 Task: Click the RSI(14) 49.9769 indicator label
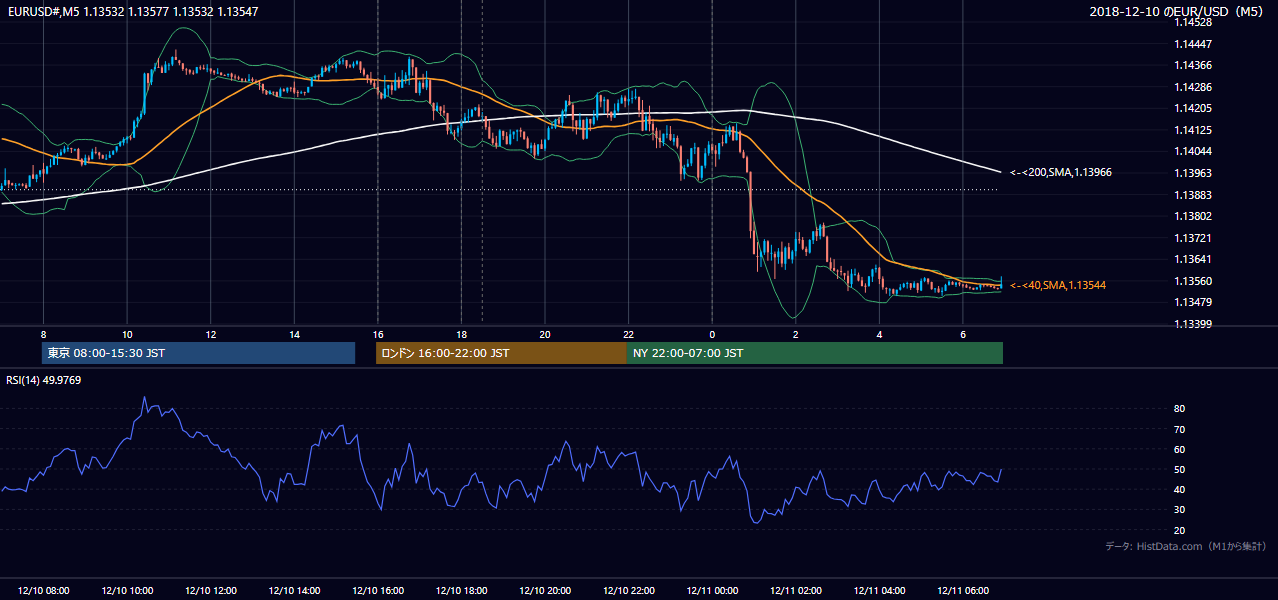43,379
